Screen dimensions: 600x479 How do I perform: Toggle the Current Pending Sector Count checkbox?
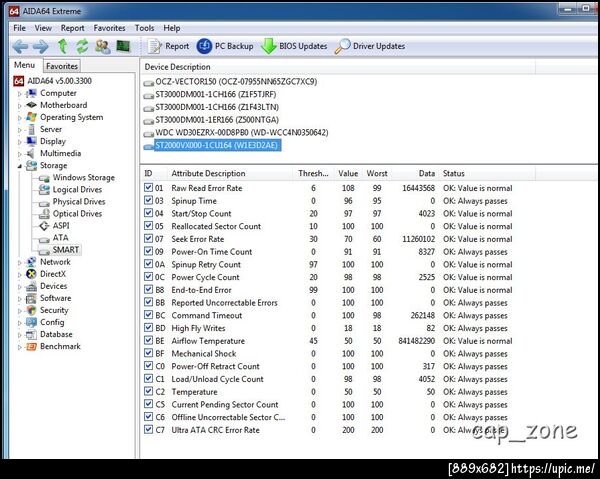pyautogui.click(x=148, y=404)
